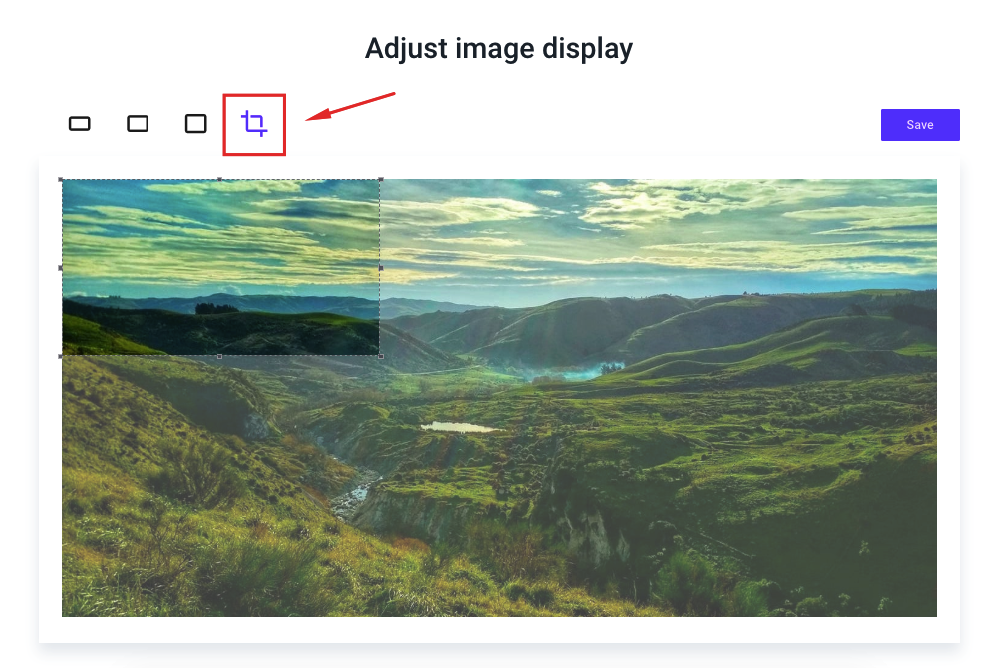This screenshot has width=997, height=668.
Task: Pick the tallest aspect ratio rectangle icon
Action: pyautogui.click(x=195, y=123)
